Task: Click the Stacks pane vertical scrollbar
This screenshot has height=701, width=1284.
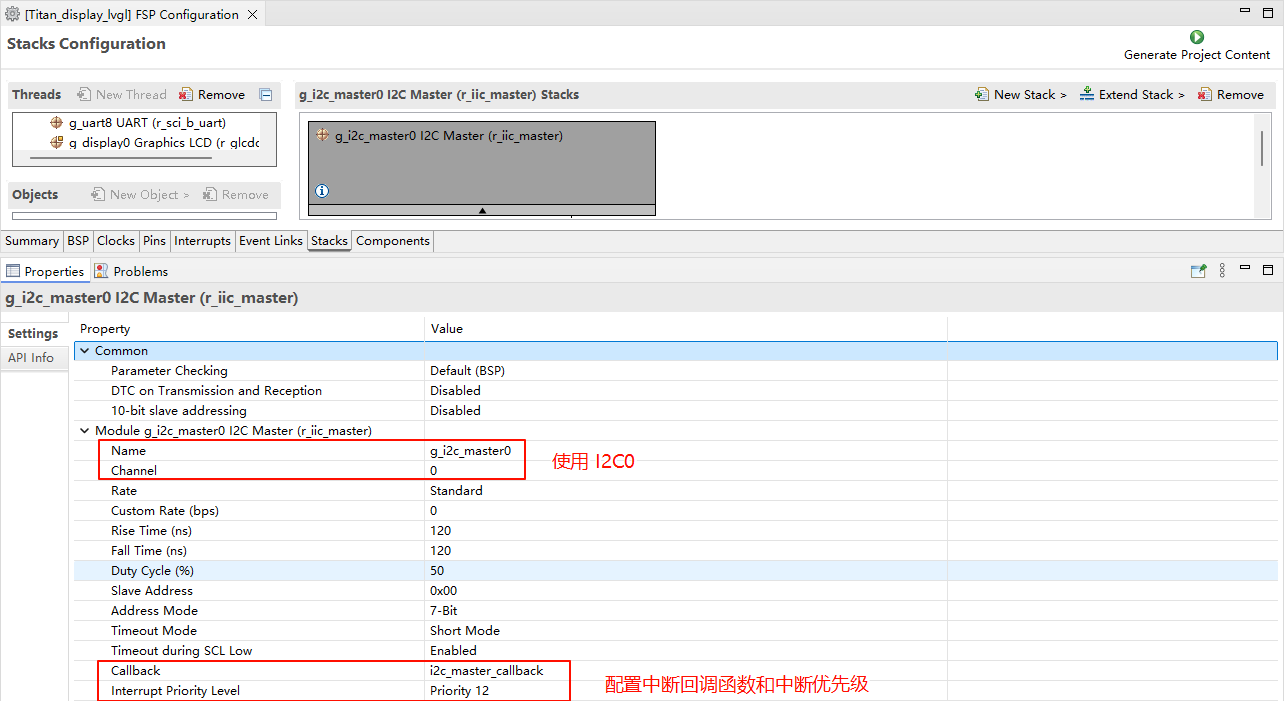Action: pyautogui.click(x=1262, y=148)
